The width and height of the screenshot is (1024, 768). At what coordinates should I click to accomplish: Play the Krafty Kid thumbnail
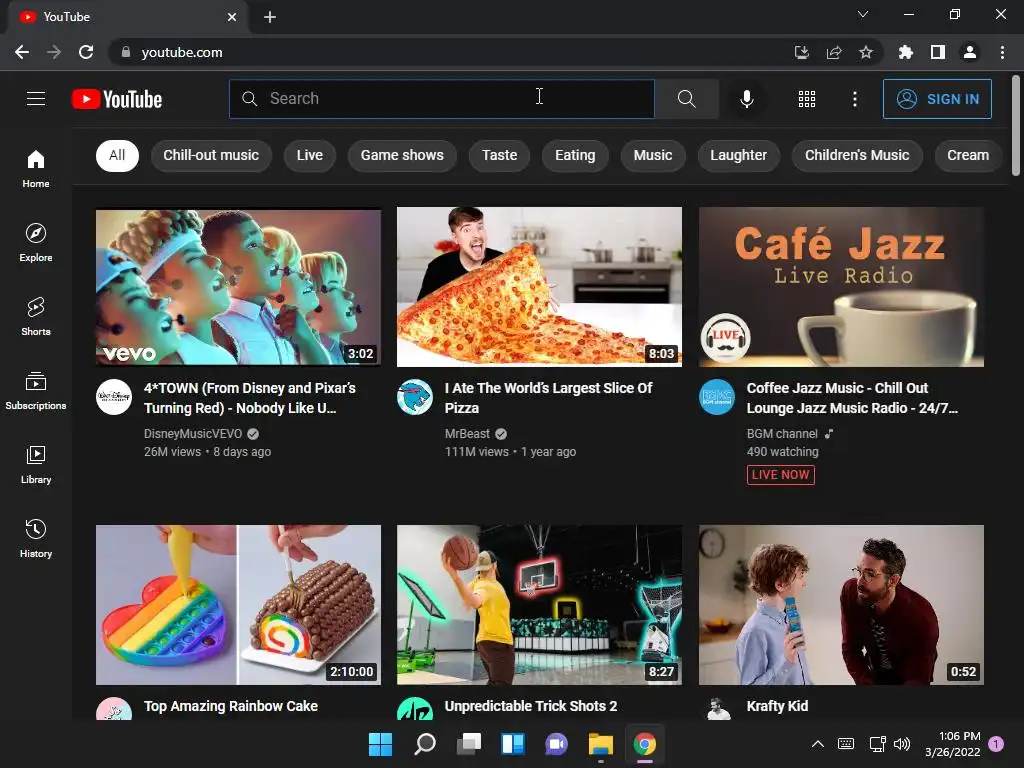coord(841,605)
